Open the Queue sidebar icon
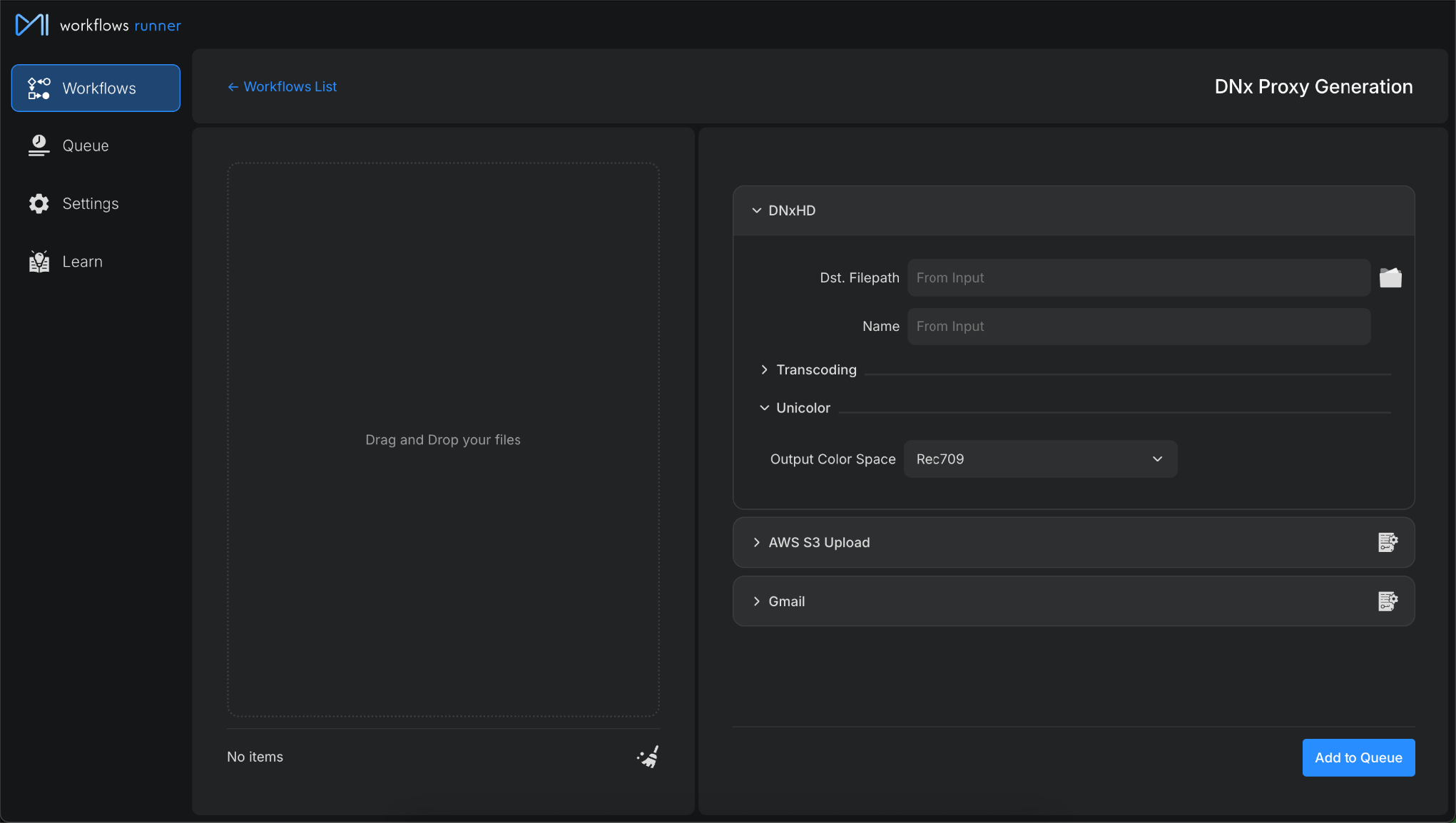 click(39, 145)
